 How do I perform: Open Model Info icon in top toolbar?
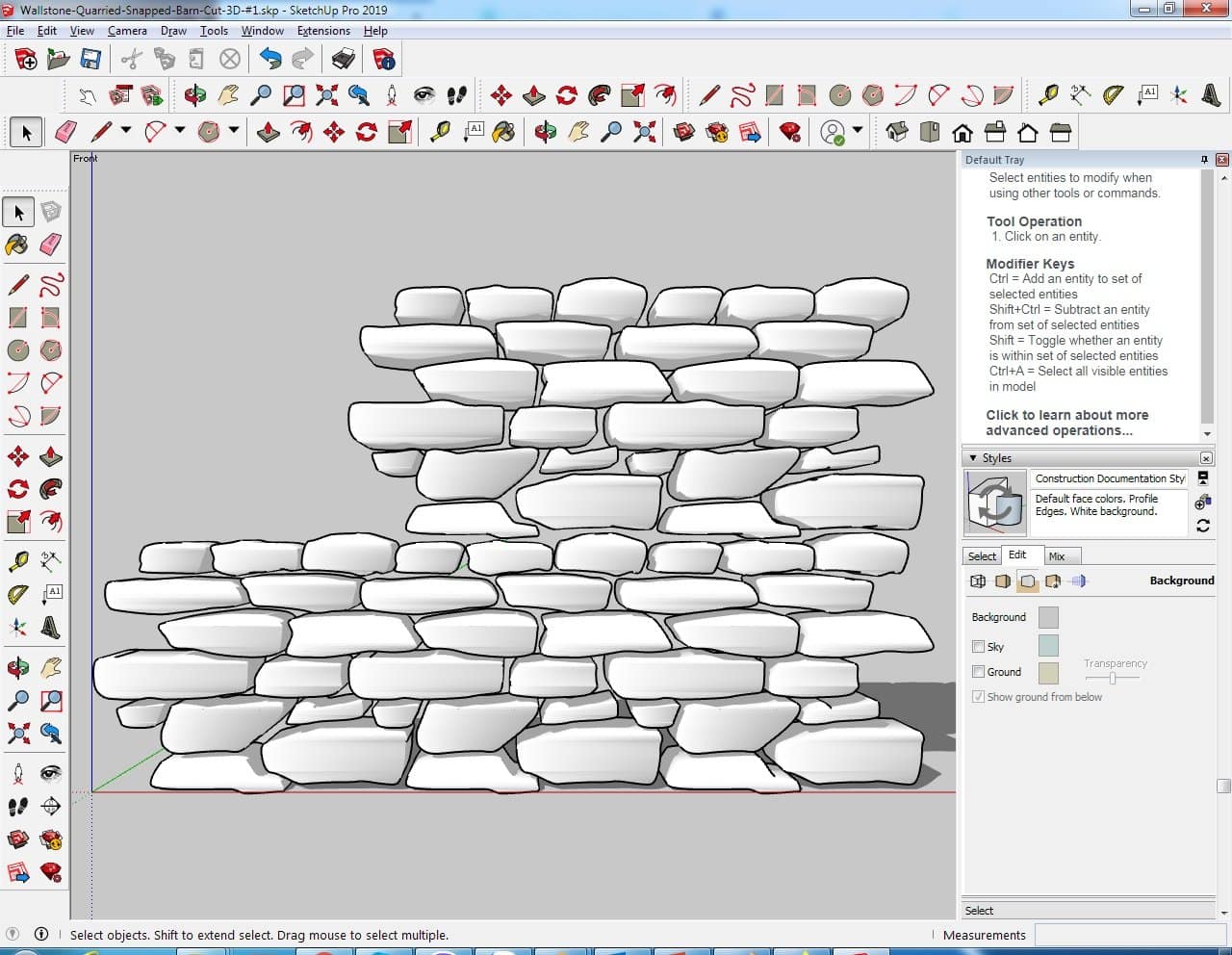click(384, 60)
